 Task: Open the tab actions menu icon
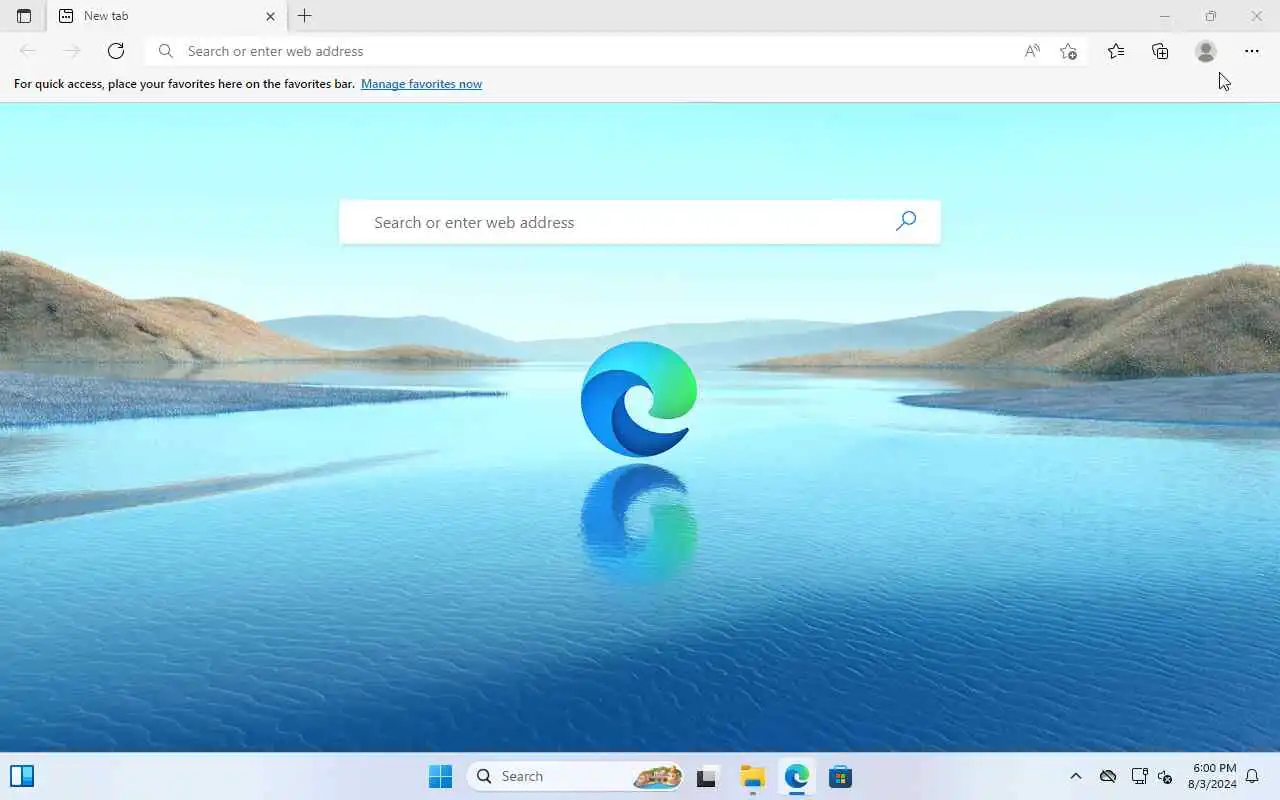[x=24, y=16]
